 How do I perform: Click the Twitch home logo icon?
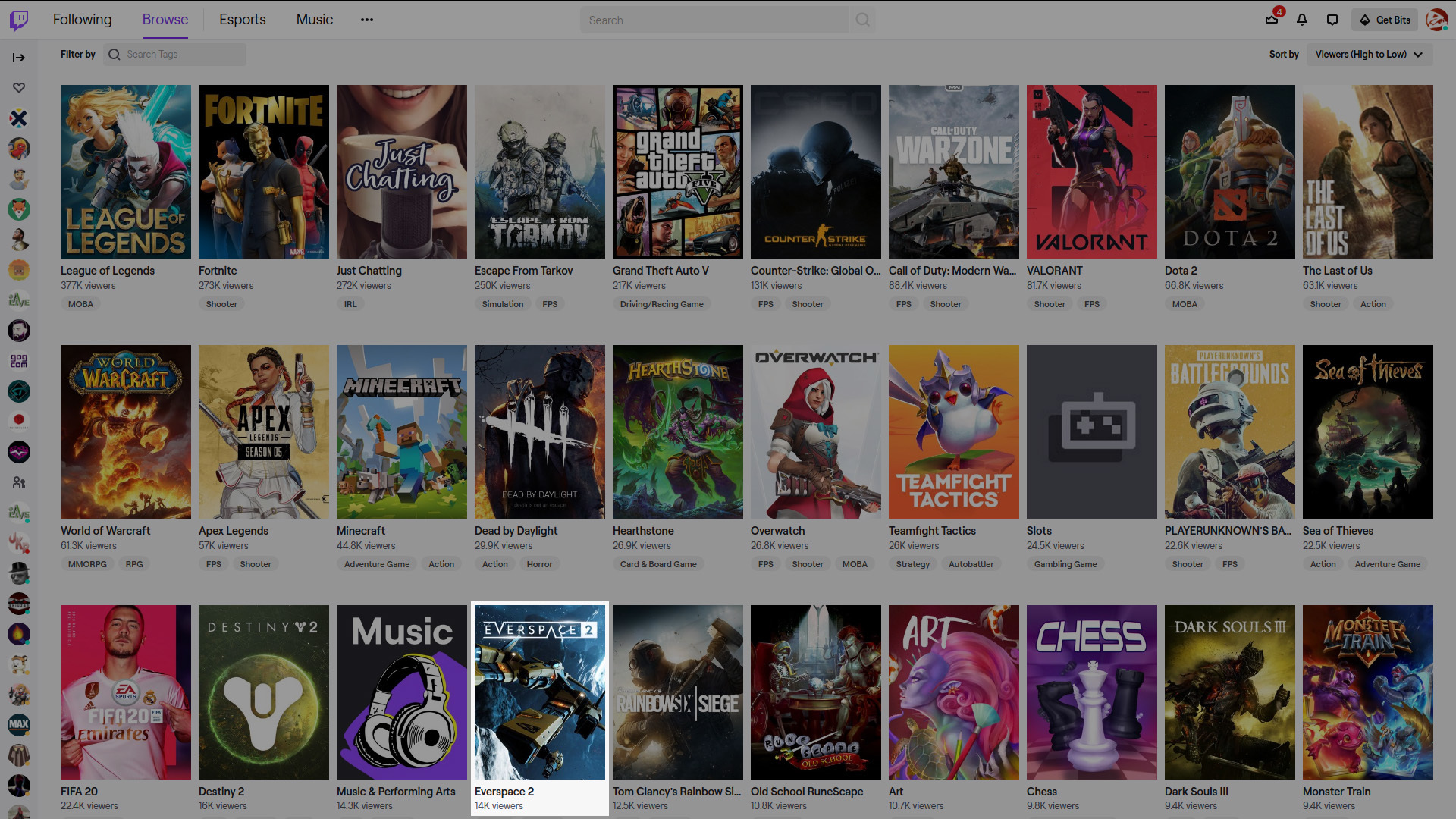(x=19, y=18)
